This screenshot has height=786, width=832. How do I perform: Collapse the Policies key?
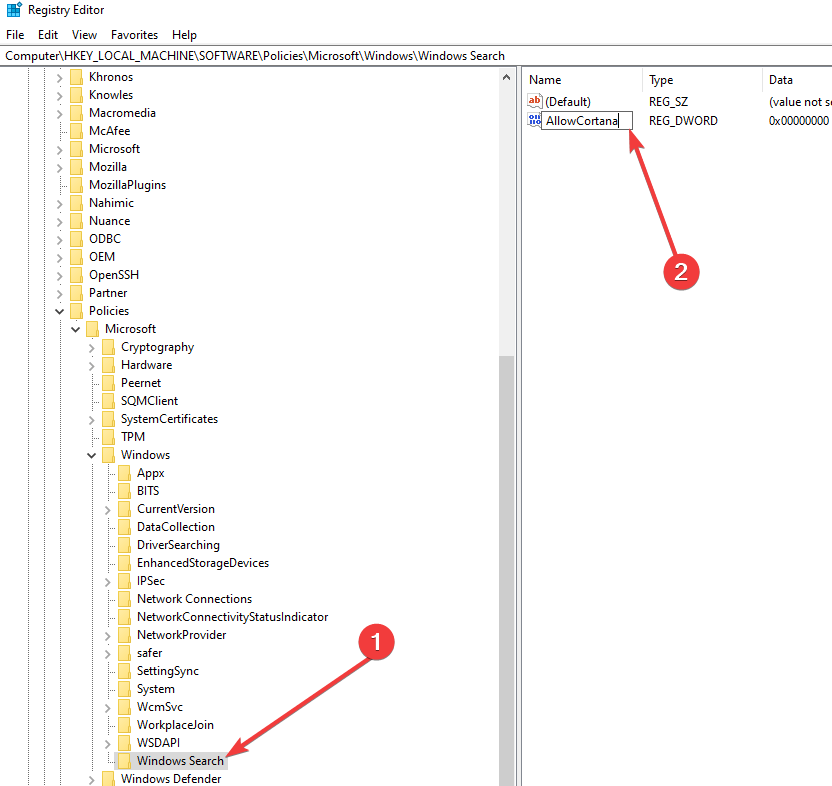coord(59,312)
